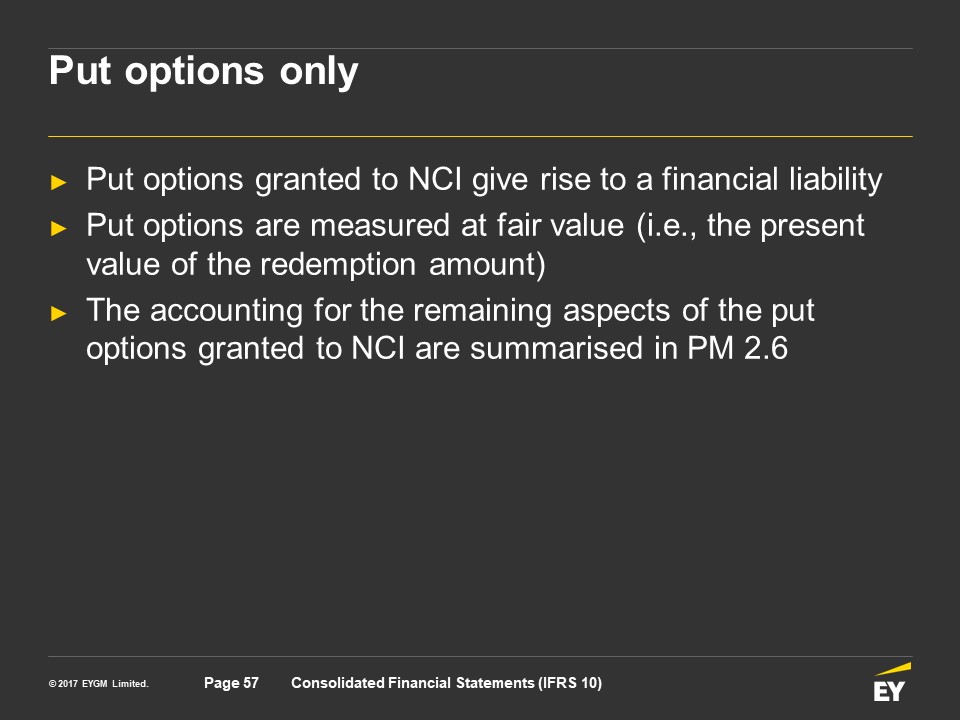The image size is (960, 720).
Task: Click the 'Page 57' footer label
Action: 231,683
